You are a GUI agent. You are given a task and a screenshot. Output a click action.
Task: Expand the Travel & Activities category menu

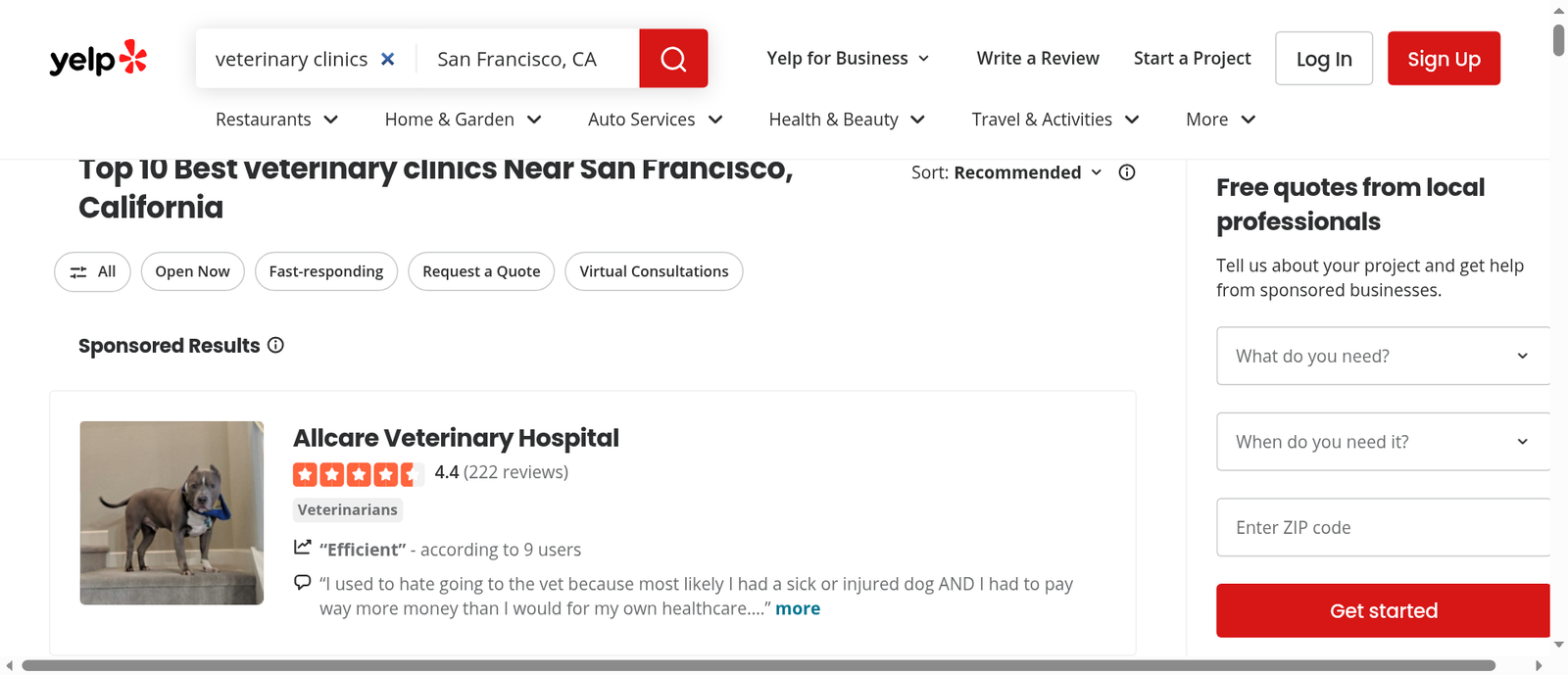(x=1055, y=120)
